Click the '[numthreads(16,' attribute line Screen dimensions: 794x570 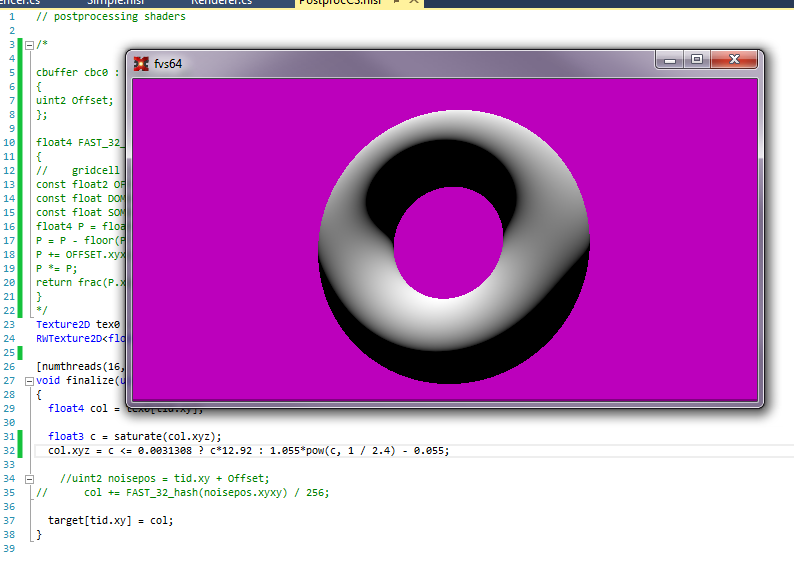click(80, 367)
